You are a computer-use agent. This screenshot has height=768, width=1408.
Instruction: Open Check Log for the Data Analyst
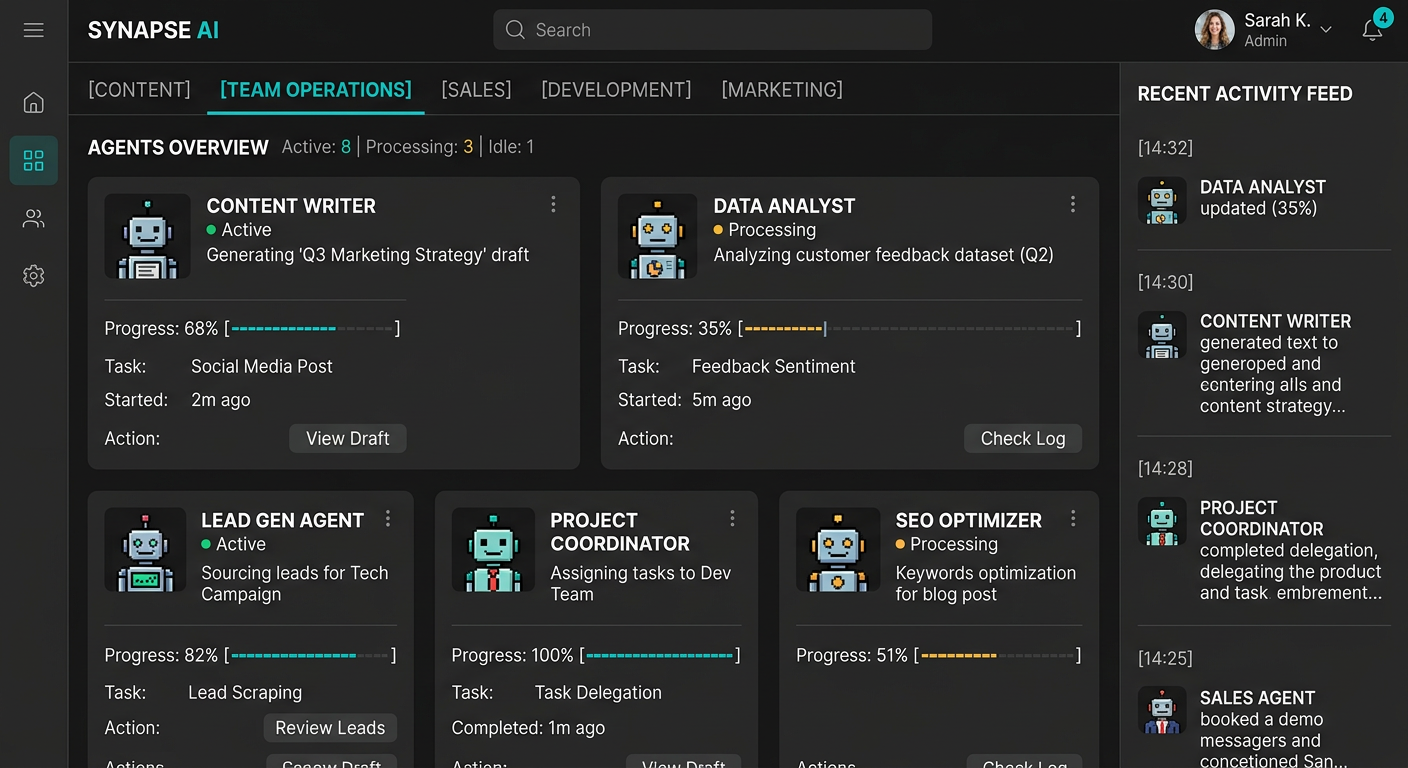pyautogui.click(x=1022, y=438)
